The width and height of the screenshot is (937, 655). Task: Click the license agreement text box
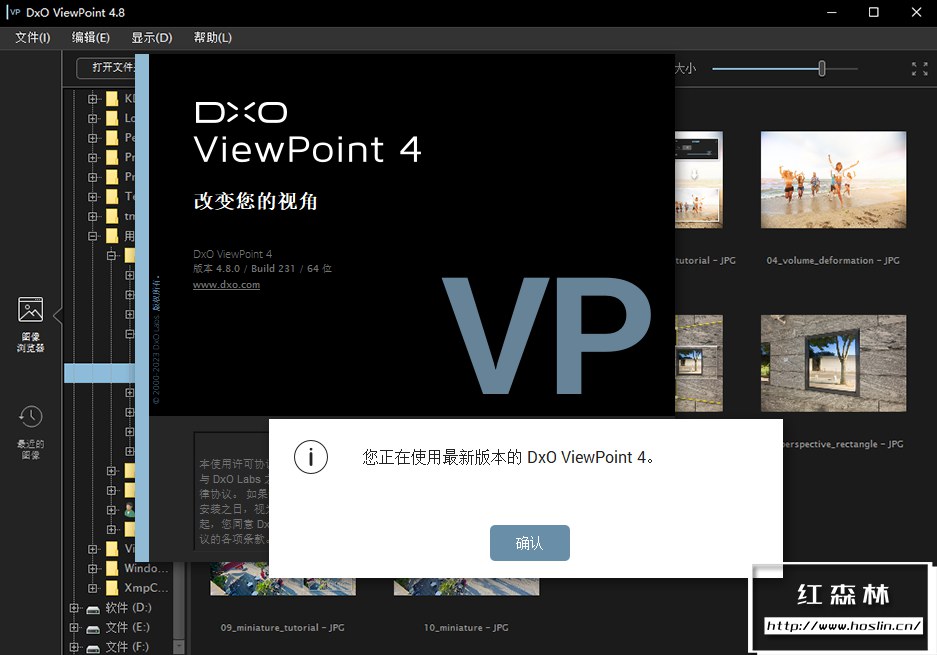coord(232,490)
